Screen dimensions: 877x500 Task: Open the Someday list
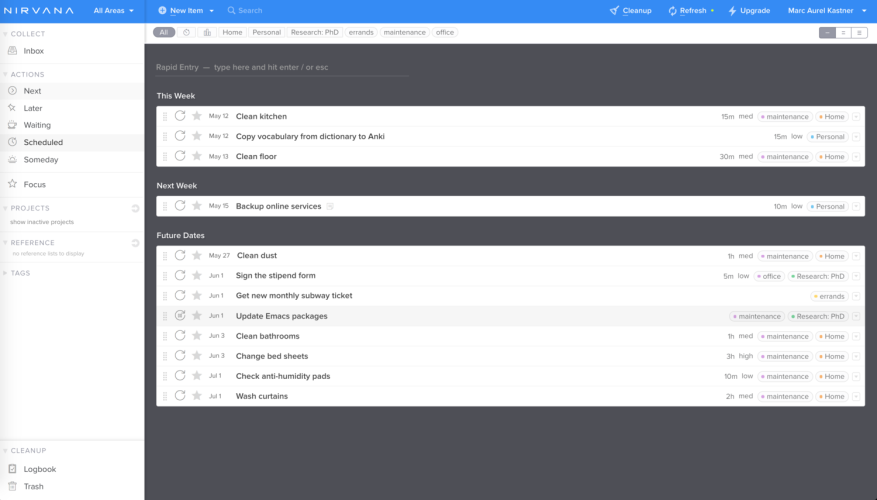point(40,160)
